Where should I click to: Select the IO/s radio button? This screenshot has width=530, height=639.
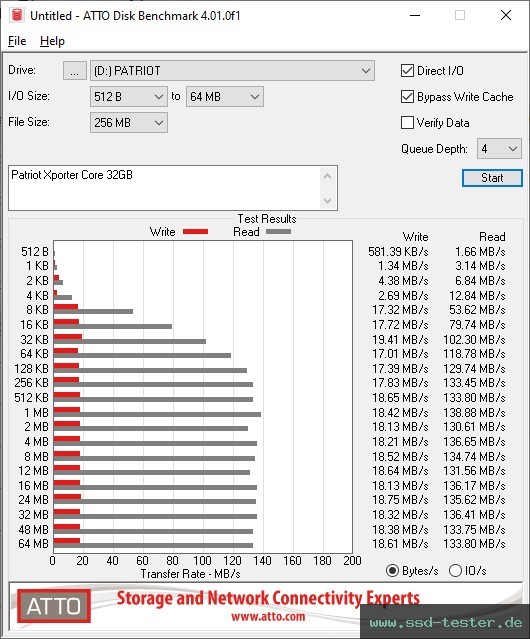[x=455, y=571]
